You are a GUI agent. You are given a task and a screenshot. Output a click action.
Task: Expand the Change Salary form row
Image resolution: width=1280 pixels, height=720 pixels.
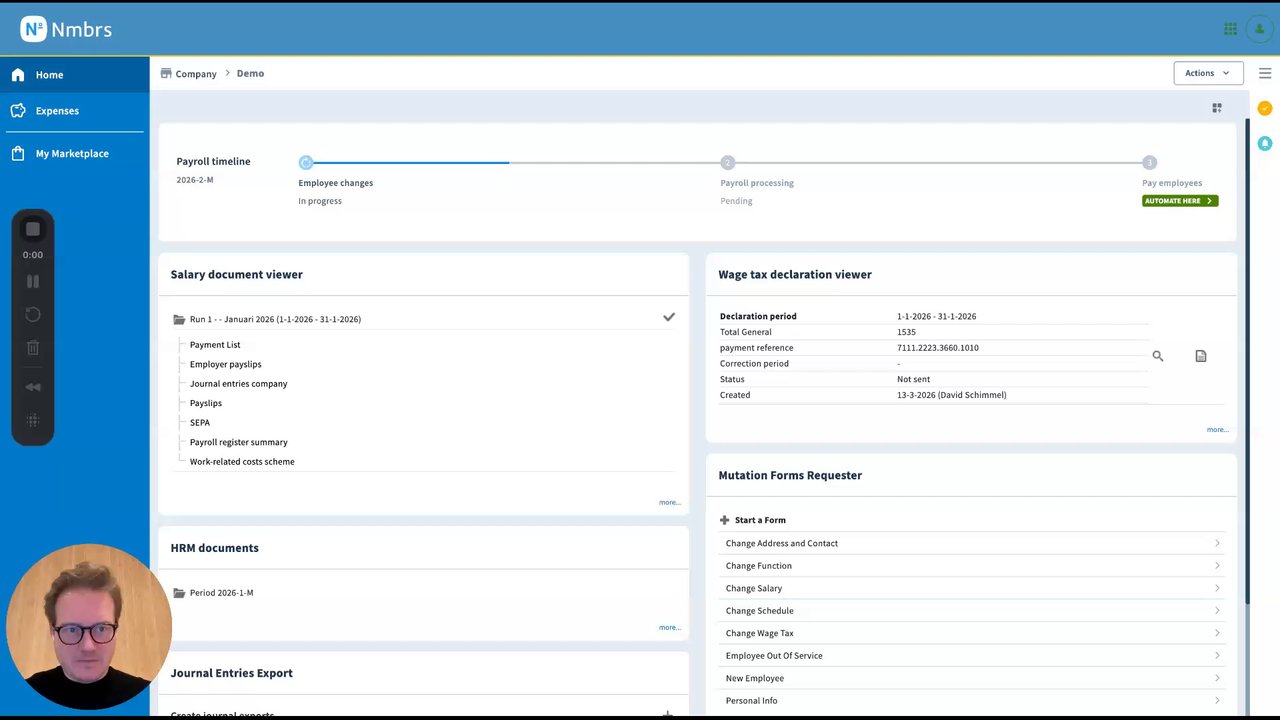972,588
